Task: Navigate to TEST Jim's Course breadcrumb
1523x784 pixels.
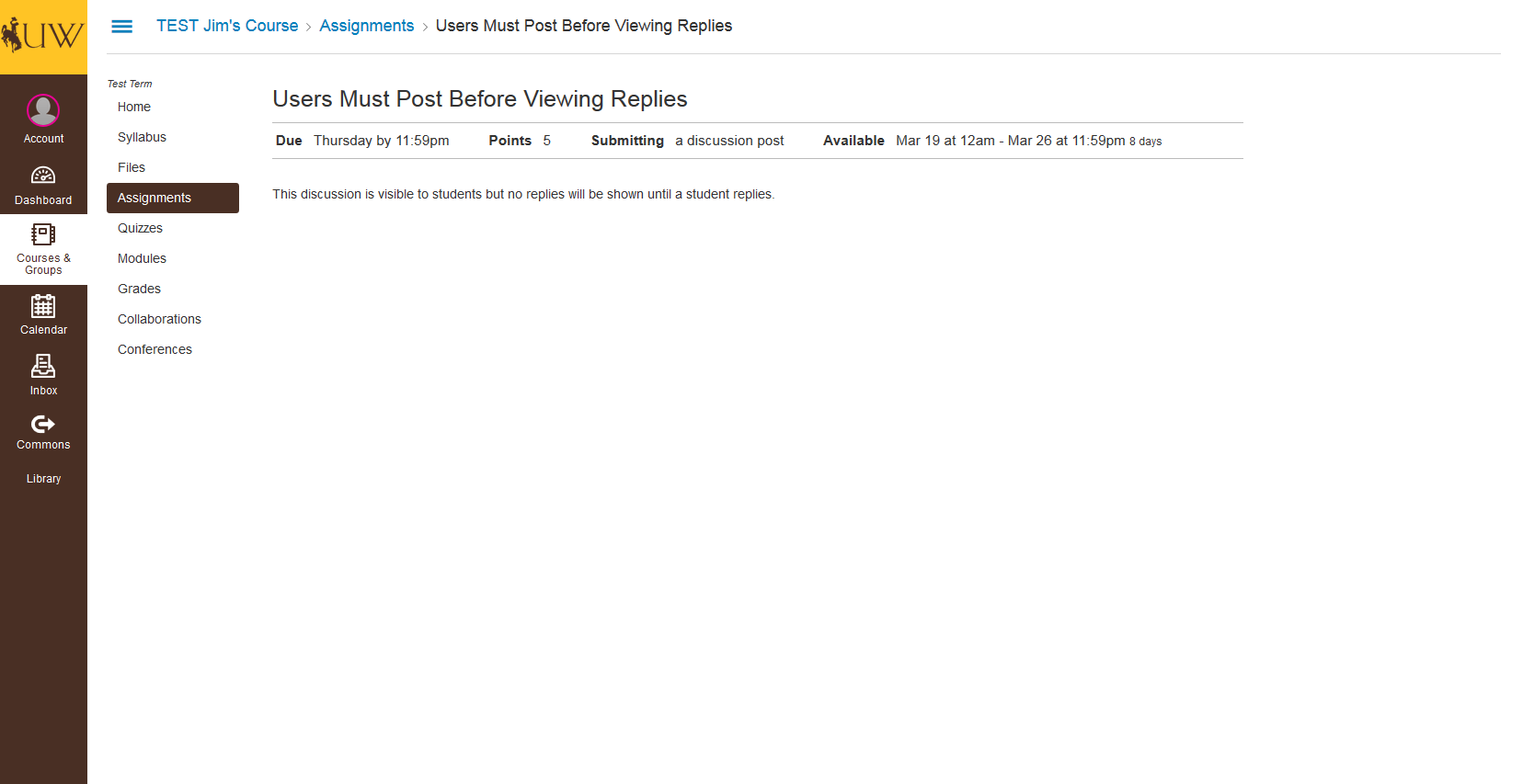Action: pos(227,26)
